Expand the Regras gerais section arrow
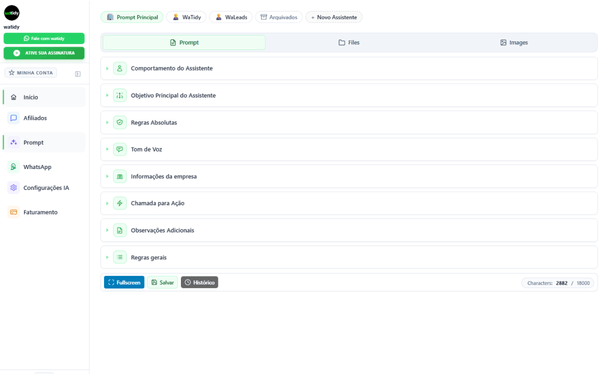This screenshot has width=600, height=375. pos(107,258)
